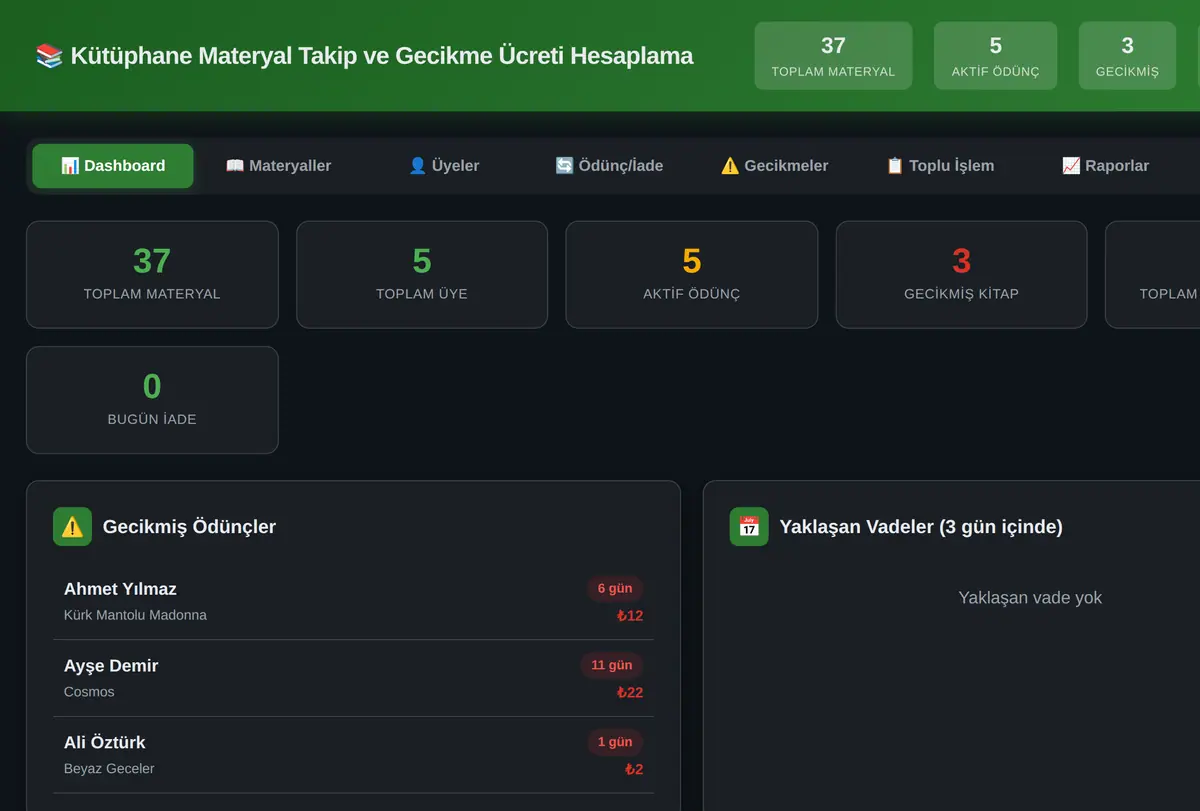Click the calendar icon beside Yaklaşan Vadeler
The width and height of the screenshot is (1200, 811).
tap(749, 527)
